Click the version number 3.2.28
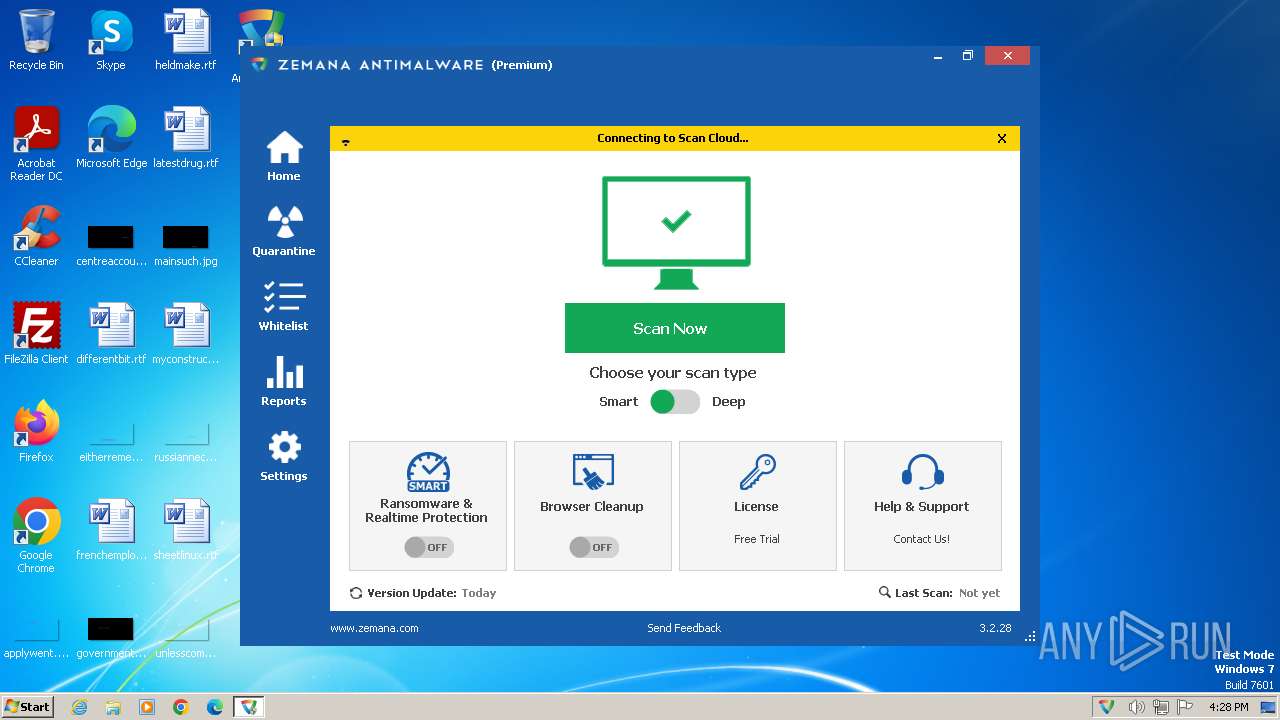 (995, 628)
